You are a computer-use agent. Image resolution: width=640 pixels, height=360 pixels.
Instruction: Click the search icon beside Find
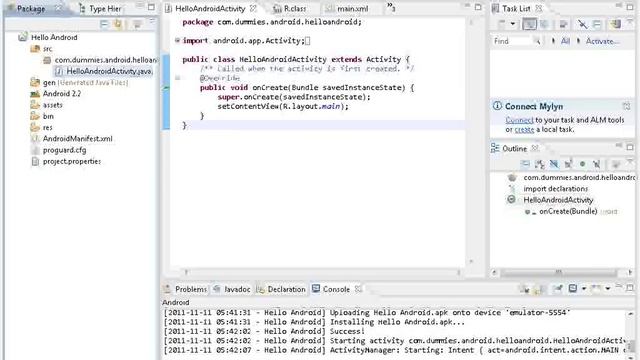537,41
